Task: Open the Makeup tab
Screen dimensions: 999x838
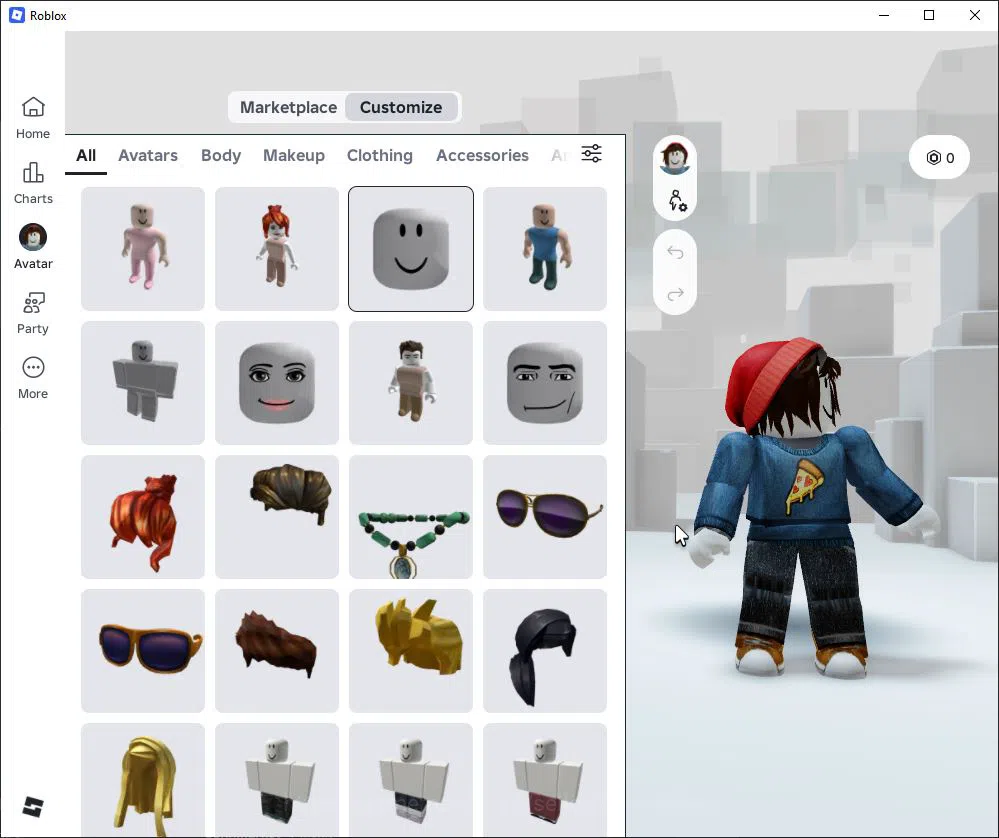Action: coord(294,155)
